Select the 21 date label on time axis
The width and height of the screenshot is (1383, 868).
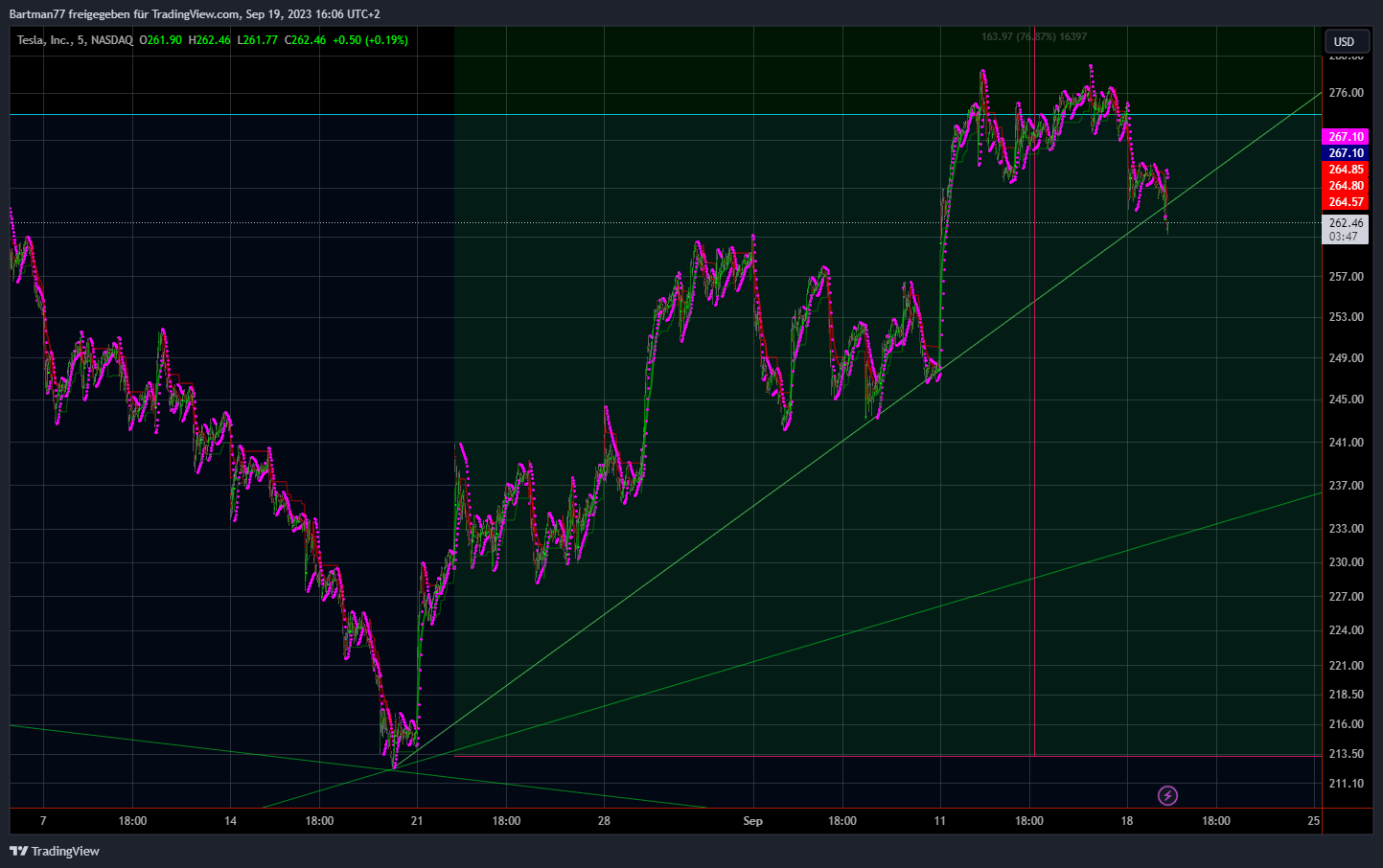[x=416, y=821]
